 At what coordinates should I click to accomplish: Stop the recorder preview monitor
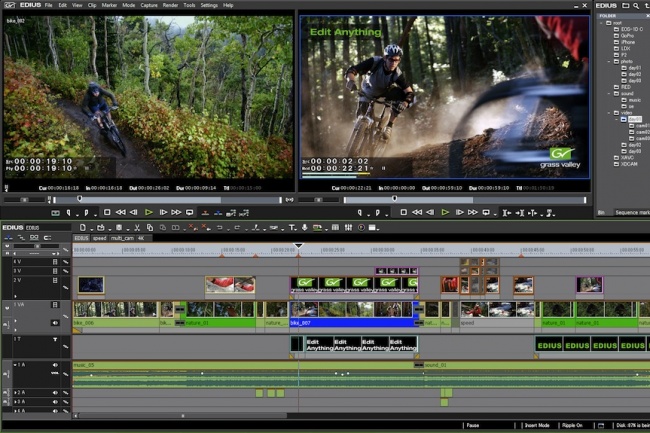tap(403, 213)
